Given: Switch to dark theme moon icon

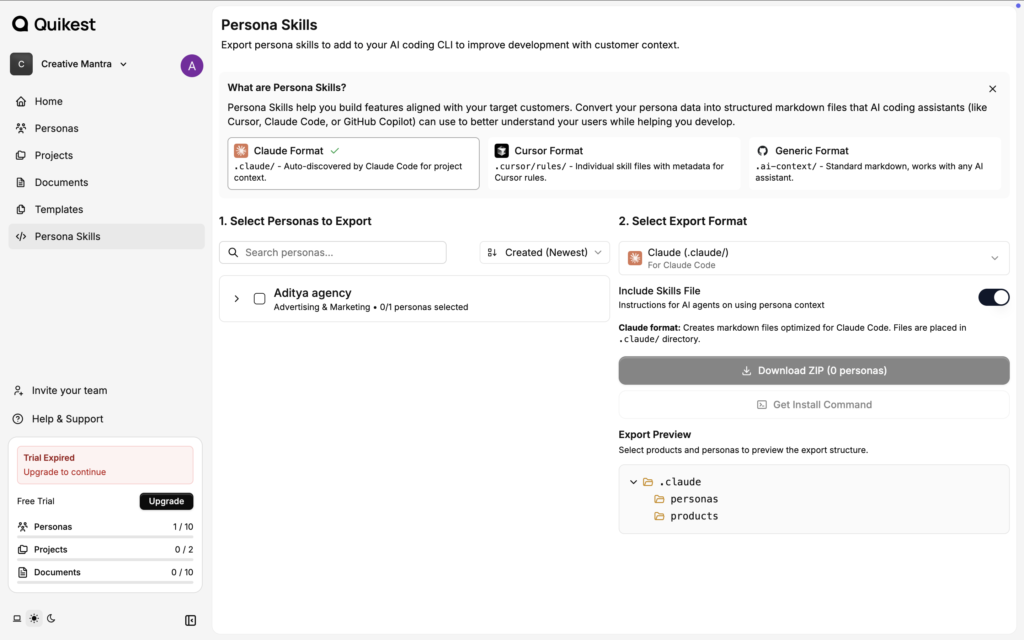Looking at the screenshot, I should 51,619.
